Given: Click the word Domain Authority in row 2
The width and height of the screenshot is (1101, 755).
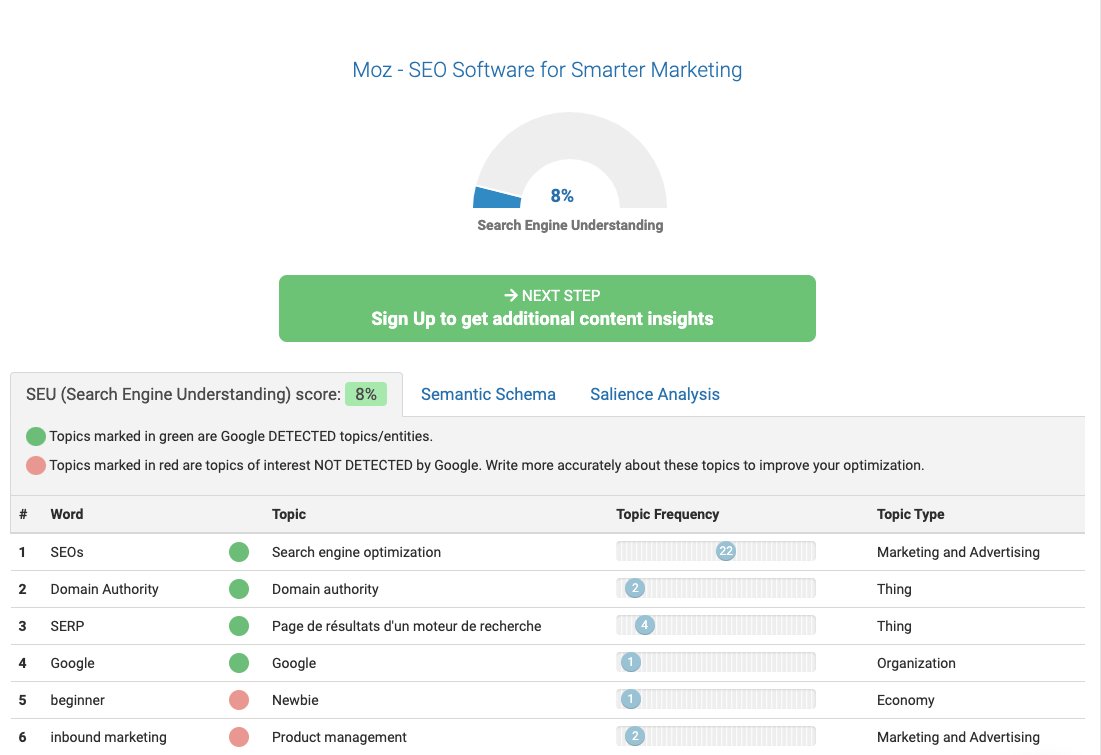Looking at the screenshot, I should [x=104, y=589].
